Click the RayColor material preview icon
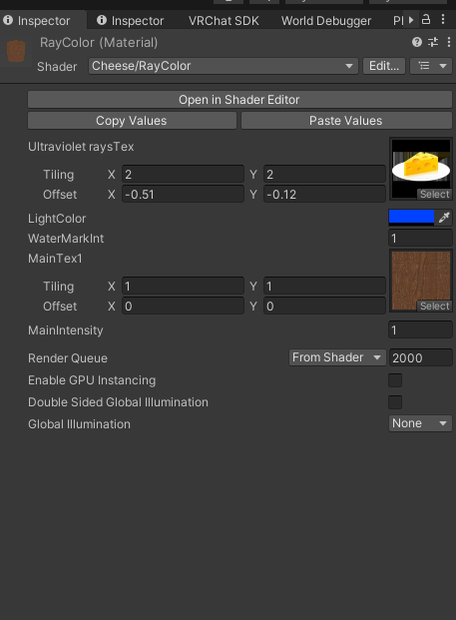456x620 pixels. pos(16,51)
